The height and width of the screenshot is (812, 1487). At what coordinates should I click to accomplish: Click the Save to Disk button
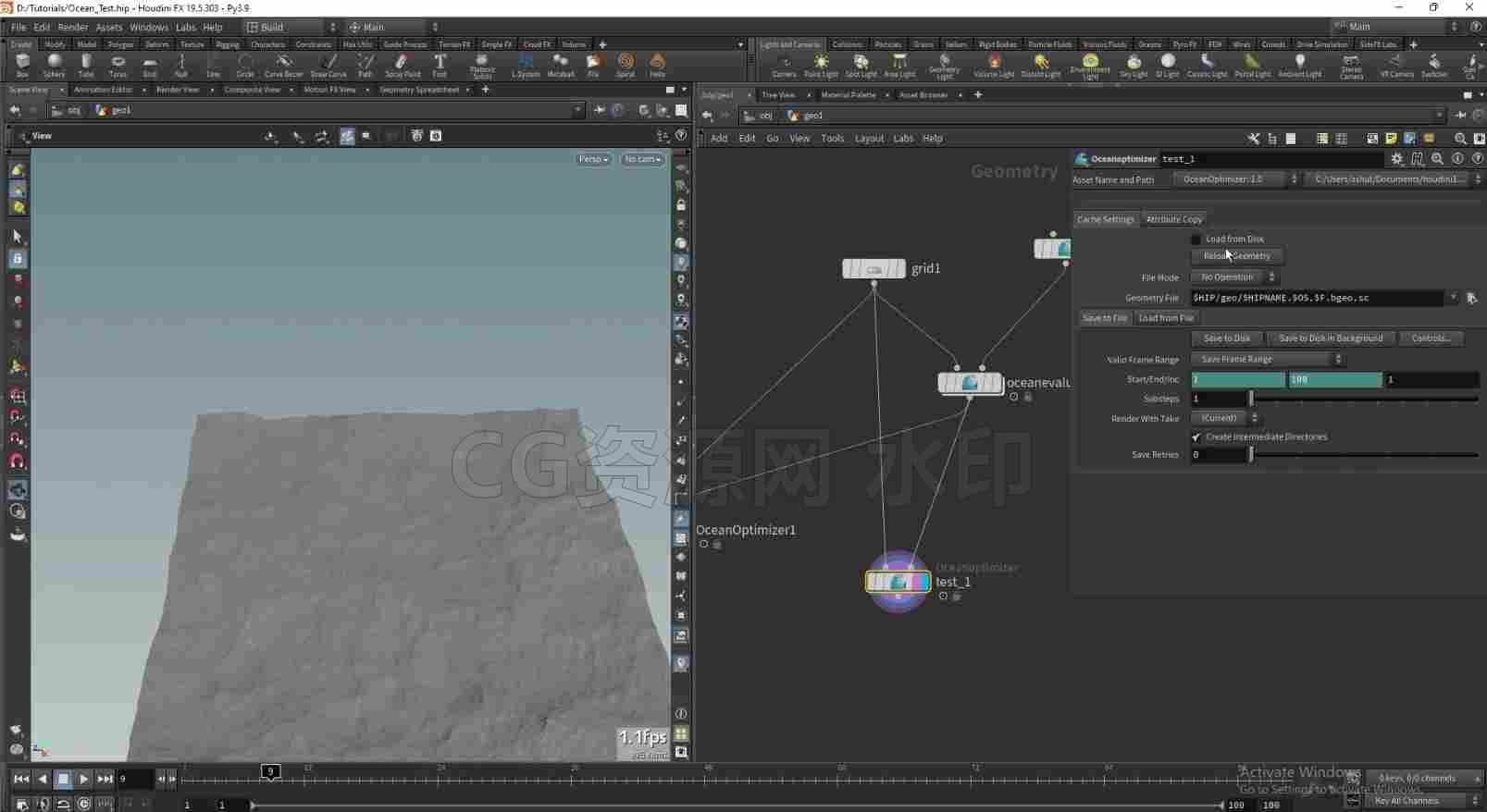tap(1227, 338)
